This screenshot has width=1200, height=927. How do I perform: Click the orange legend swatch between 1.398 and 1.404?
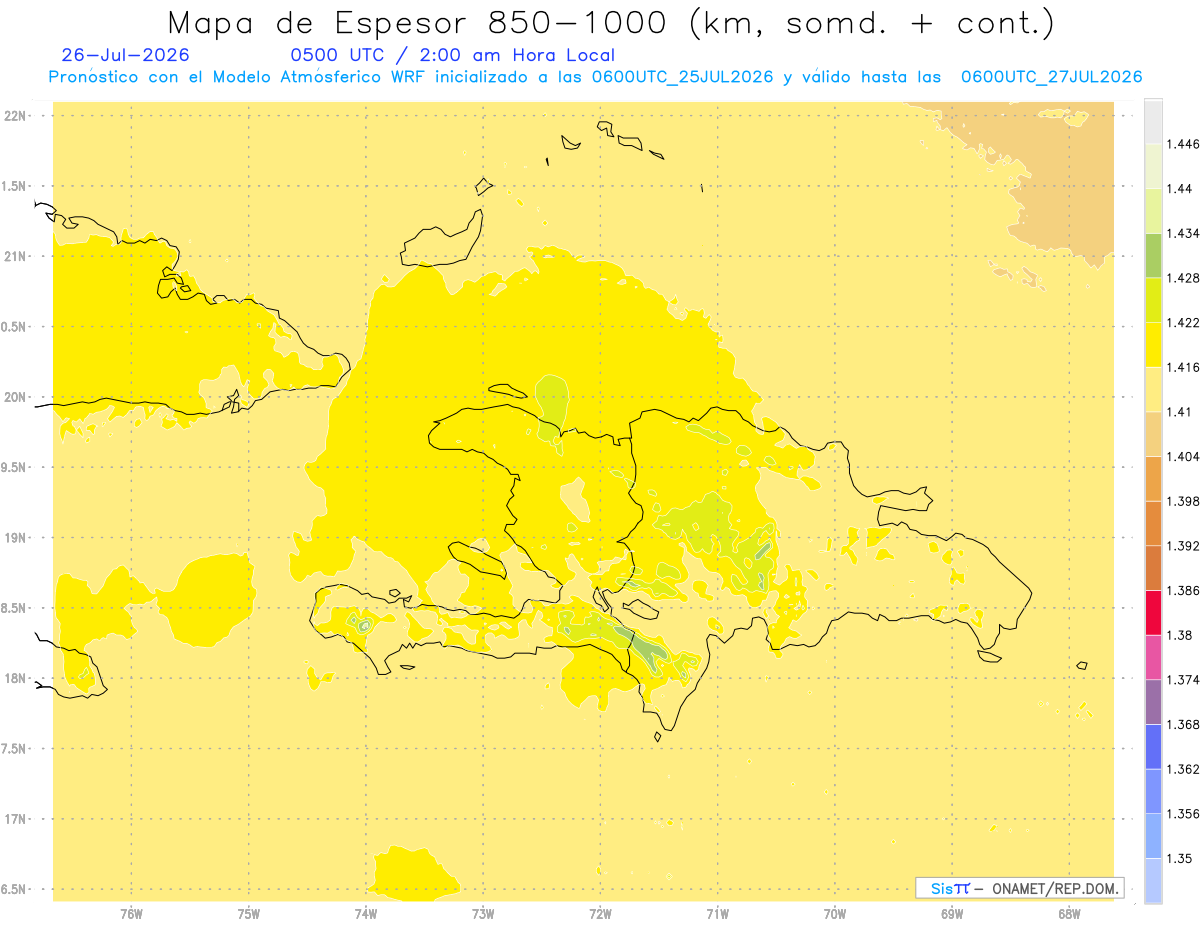(x=1153, y=478)
